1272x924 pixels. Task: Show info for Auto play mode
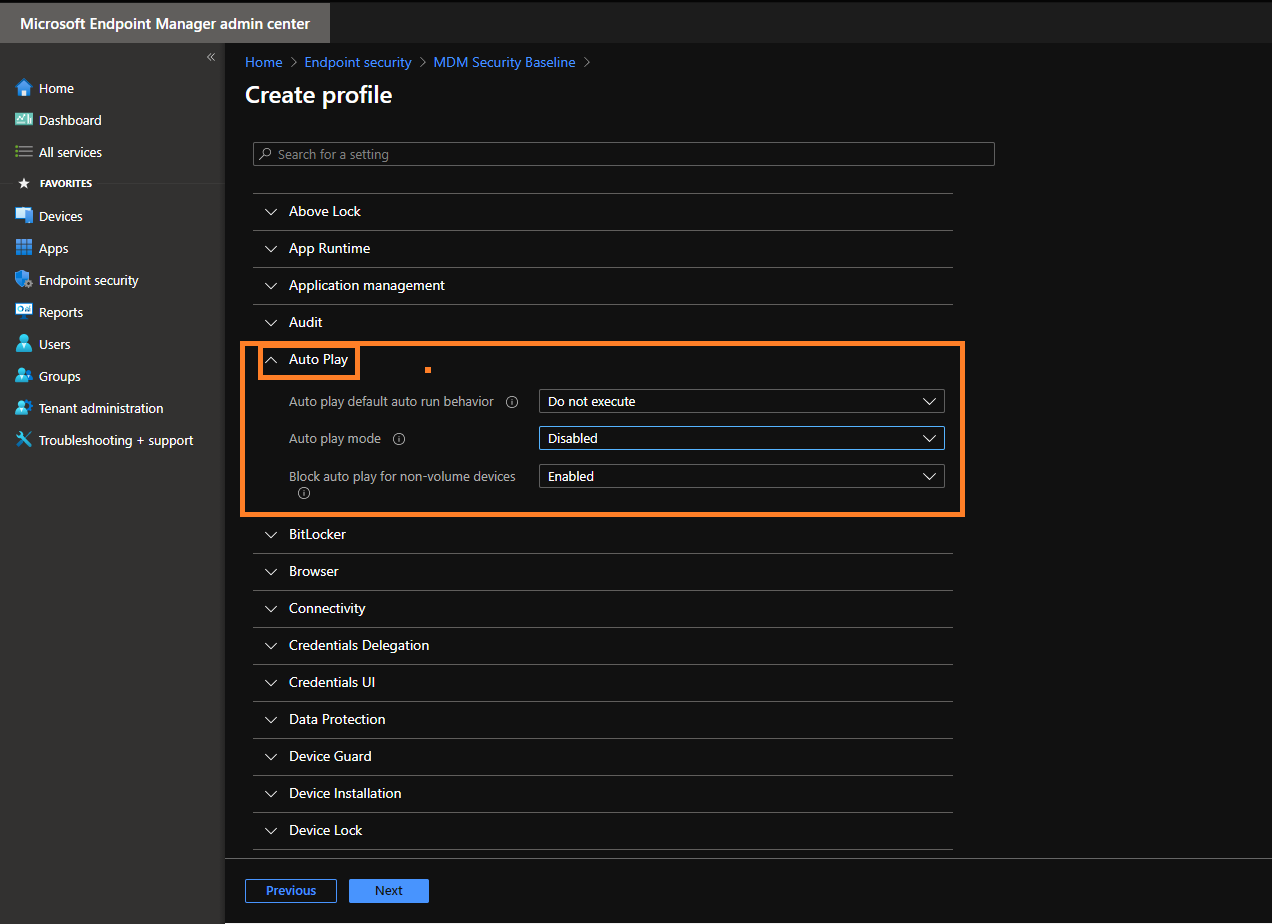[x=399, y=439]
